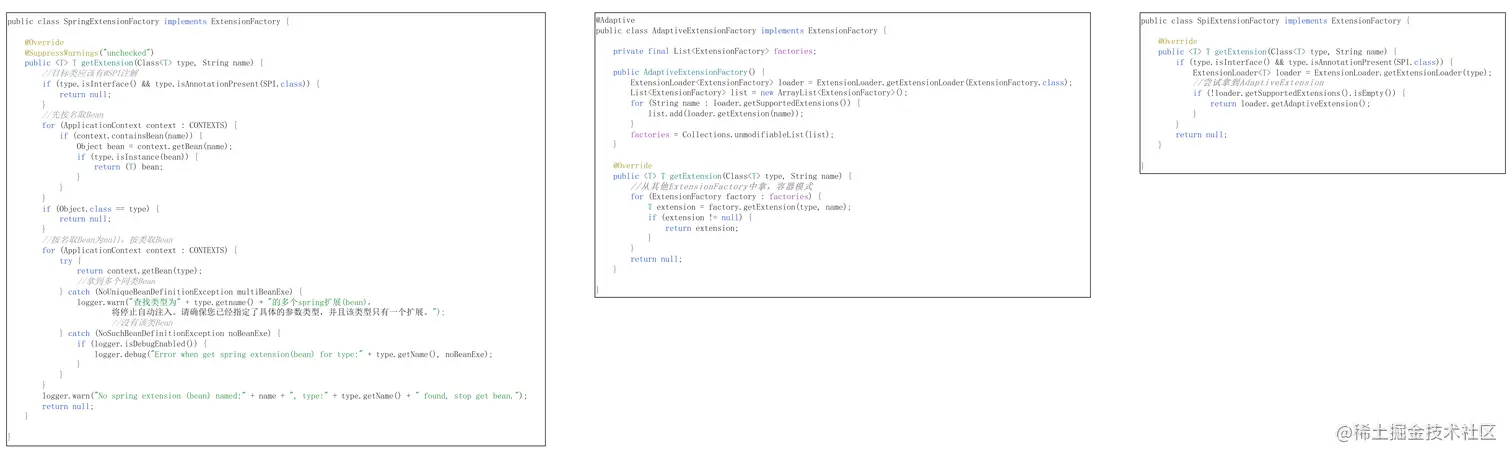This screenshot has width=1512, height=458.
Task: Click the line 'T extension = factory.getExtension(type, name);'
Action: click(x=750, y=207)
